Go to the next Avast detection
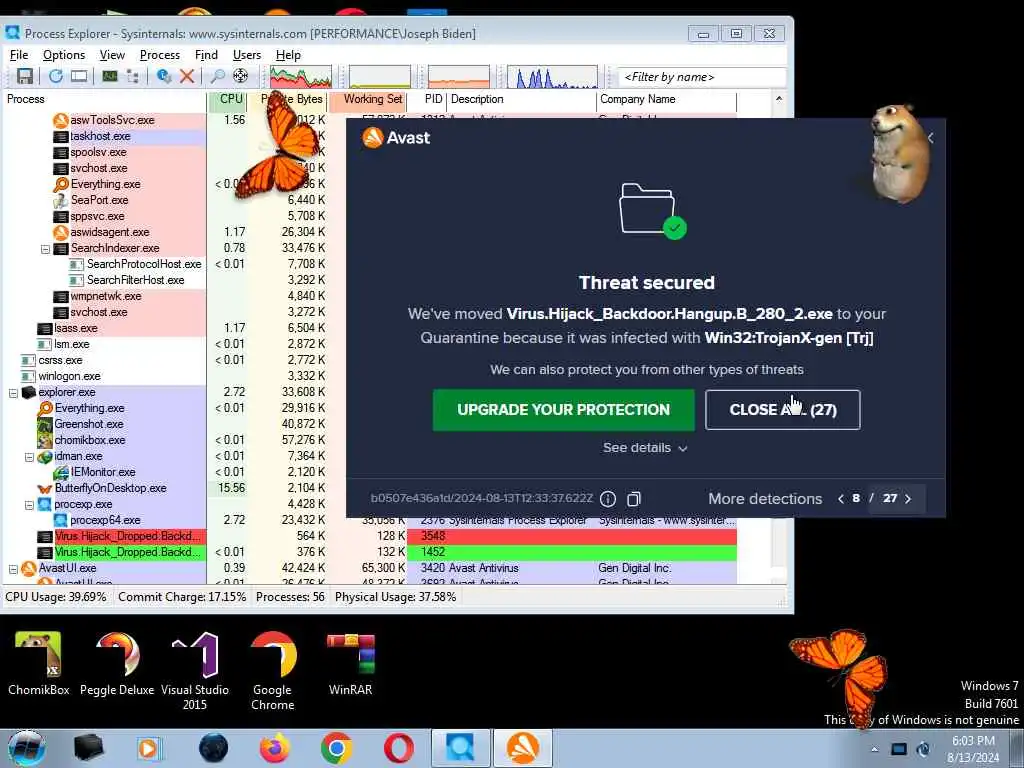 point(908,499)
